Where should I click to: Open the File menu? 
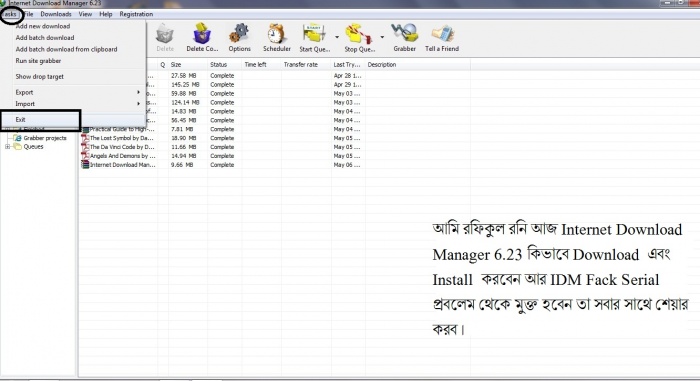coord(28,14)
